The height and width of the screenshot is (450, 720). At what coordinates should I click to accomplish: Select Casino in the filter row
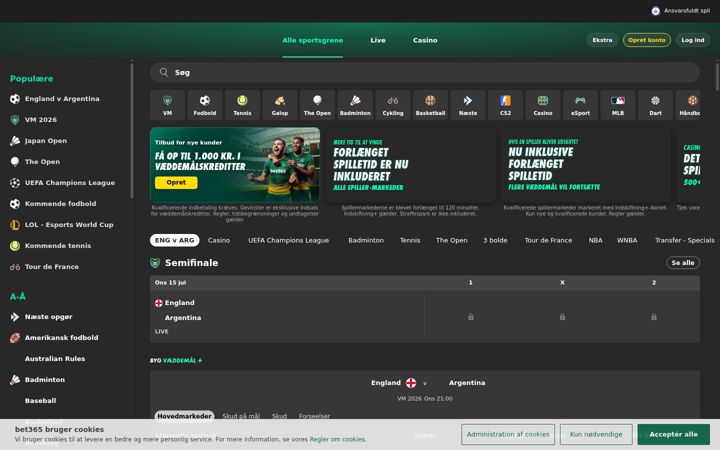click(219, 240)
